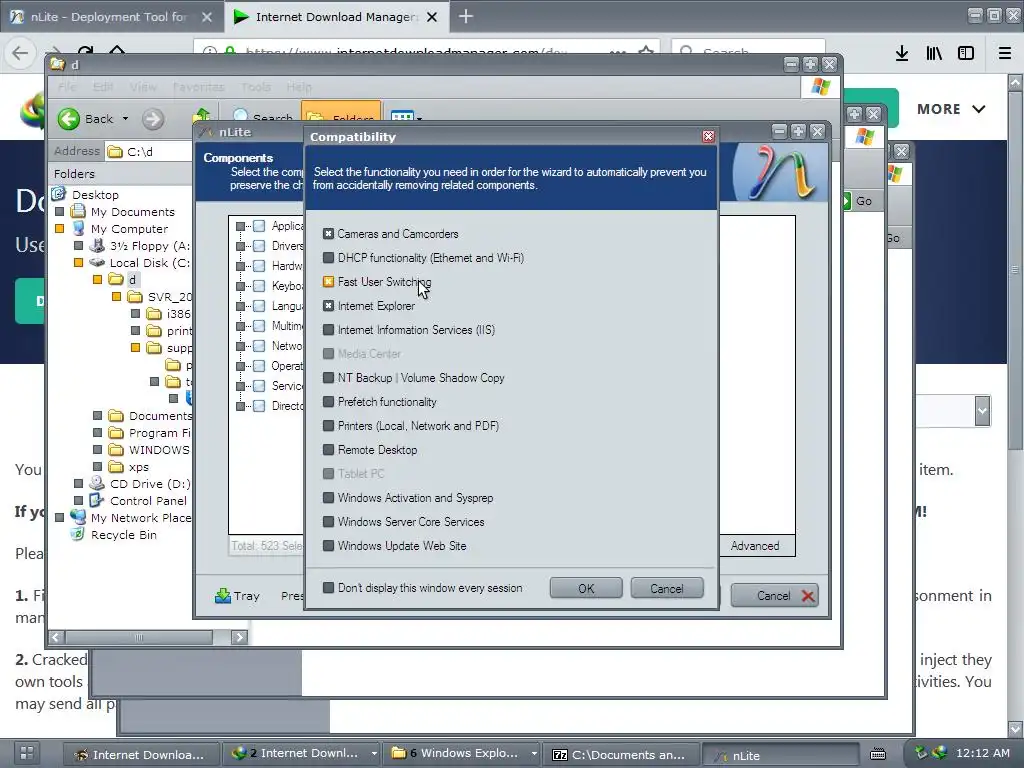
Task: Open the Recycle Bin in tree
Action: pyautogui.click(x=123, y=535)
